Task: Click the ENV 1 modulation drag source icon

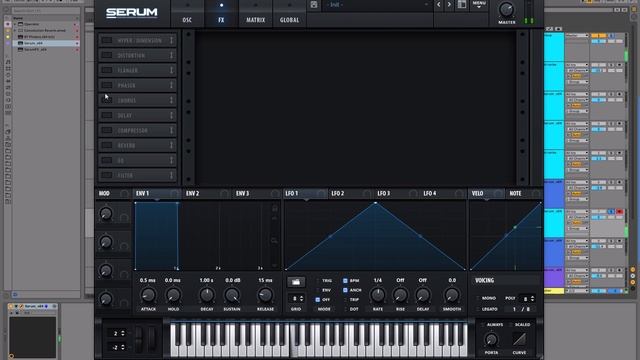Action: pos(175,193)
